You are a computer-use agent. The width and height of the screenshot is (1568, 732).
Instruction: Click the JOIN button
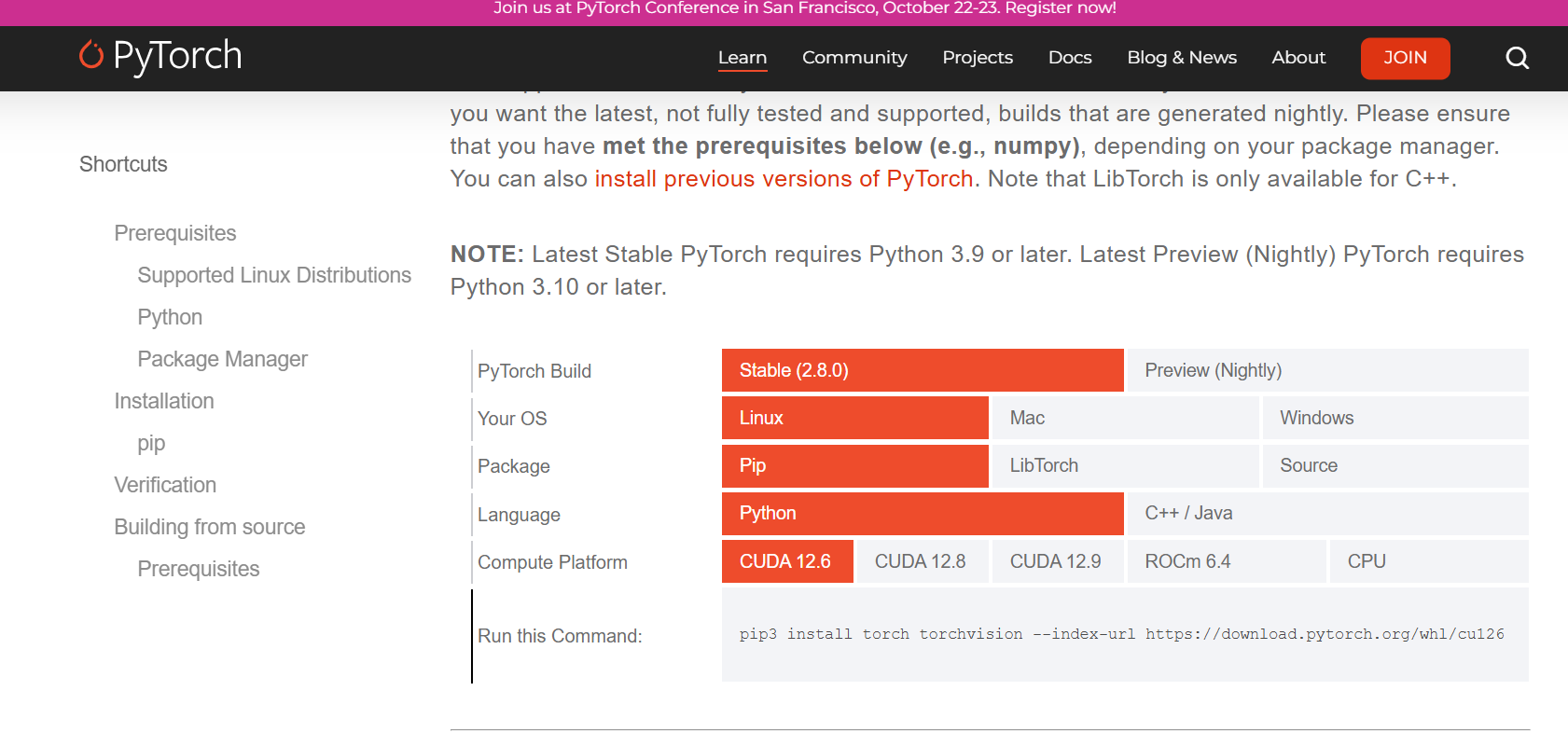pos(1405,58)
